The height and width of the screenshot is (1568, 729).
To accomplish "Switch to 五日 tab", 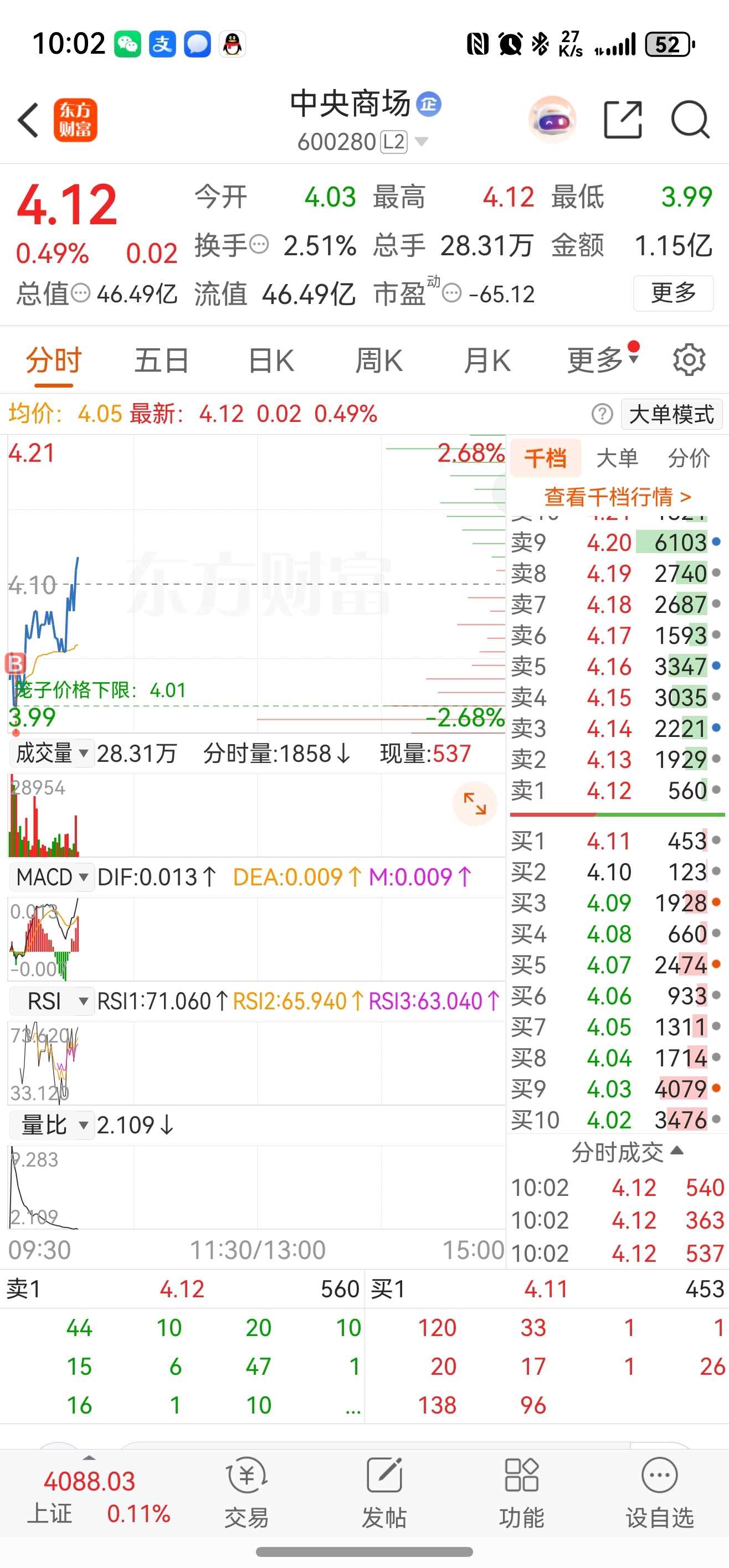I will pyautogui.click(x=161, y=360).
